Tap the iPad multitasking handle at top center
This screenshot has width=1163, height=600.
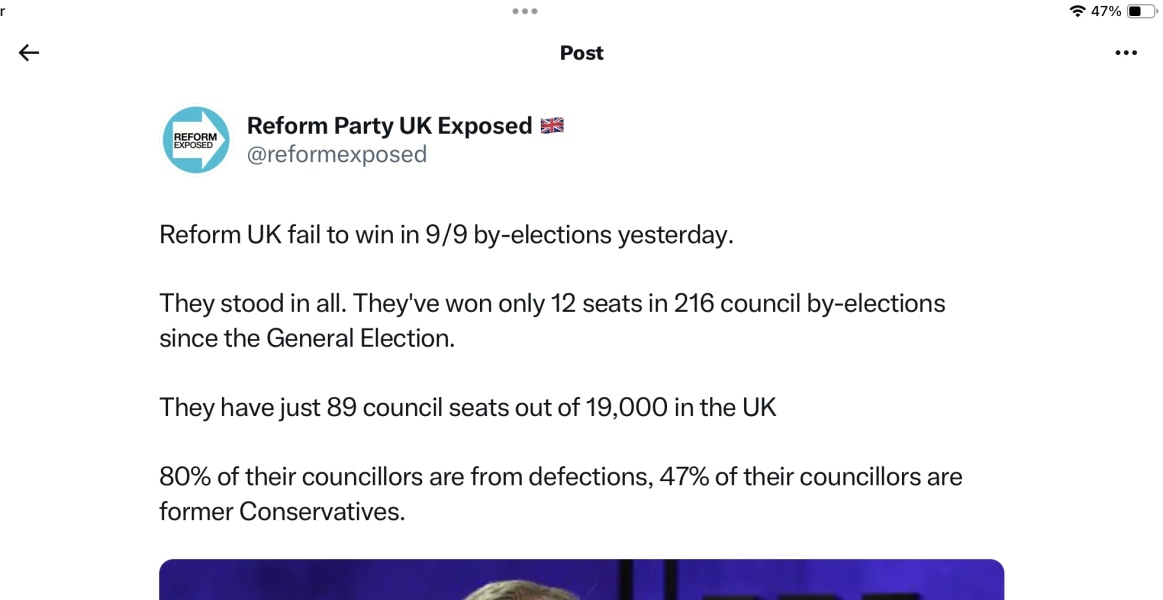(x=524, y=11)
